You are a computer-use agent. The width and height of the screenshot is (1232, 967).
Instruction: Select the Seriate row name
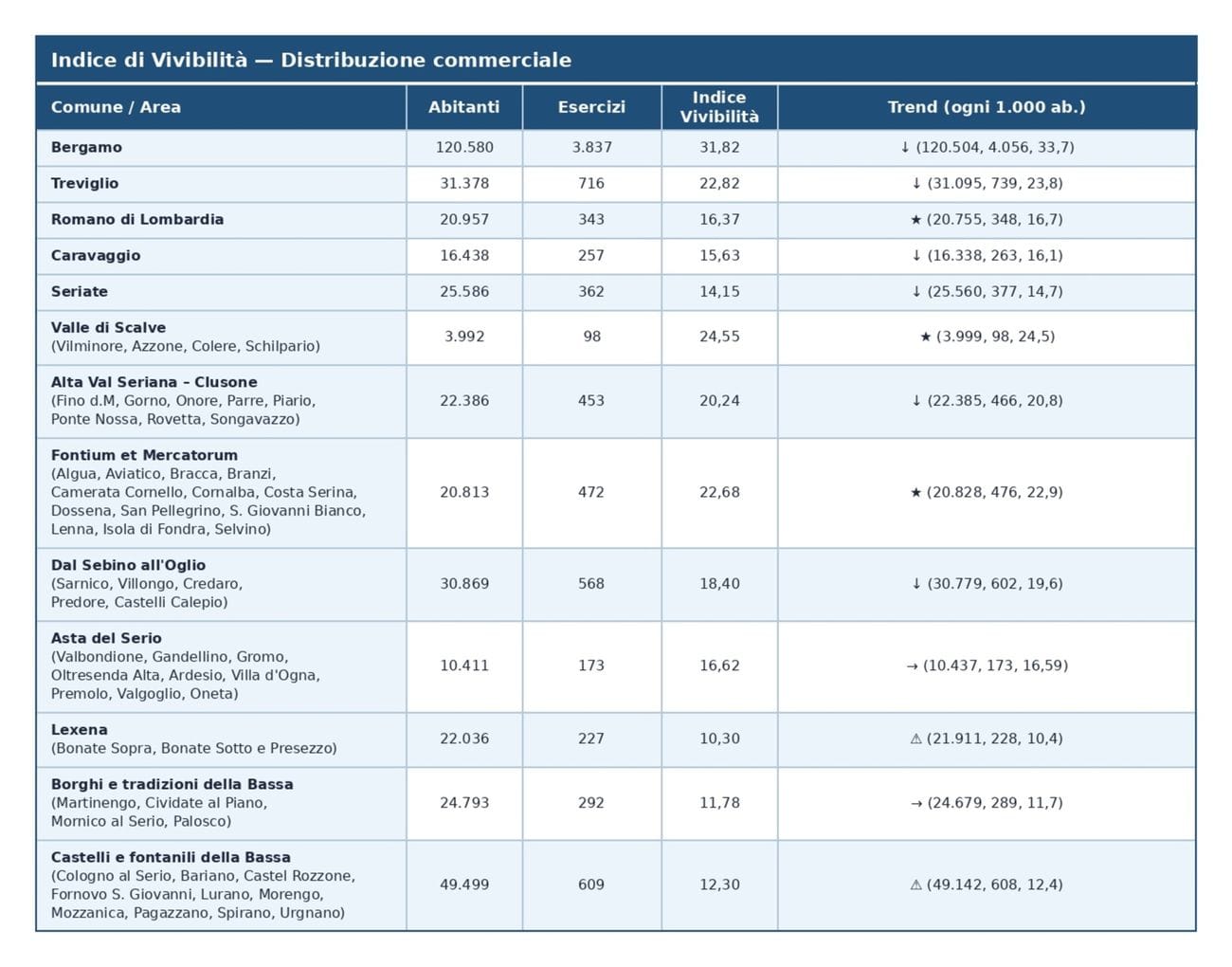point(80,292)
